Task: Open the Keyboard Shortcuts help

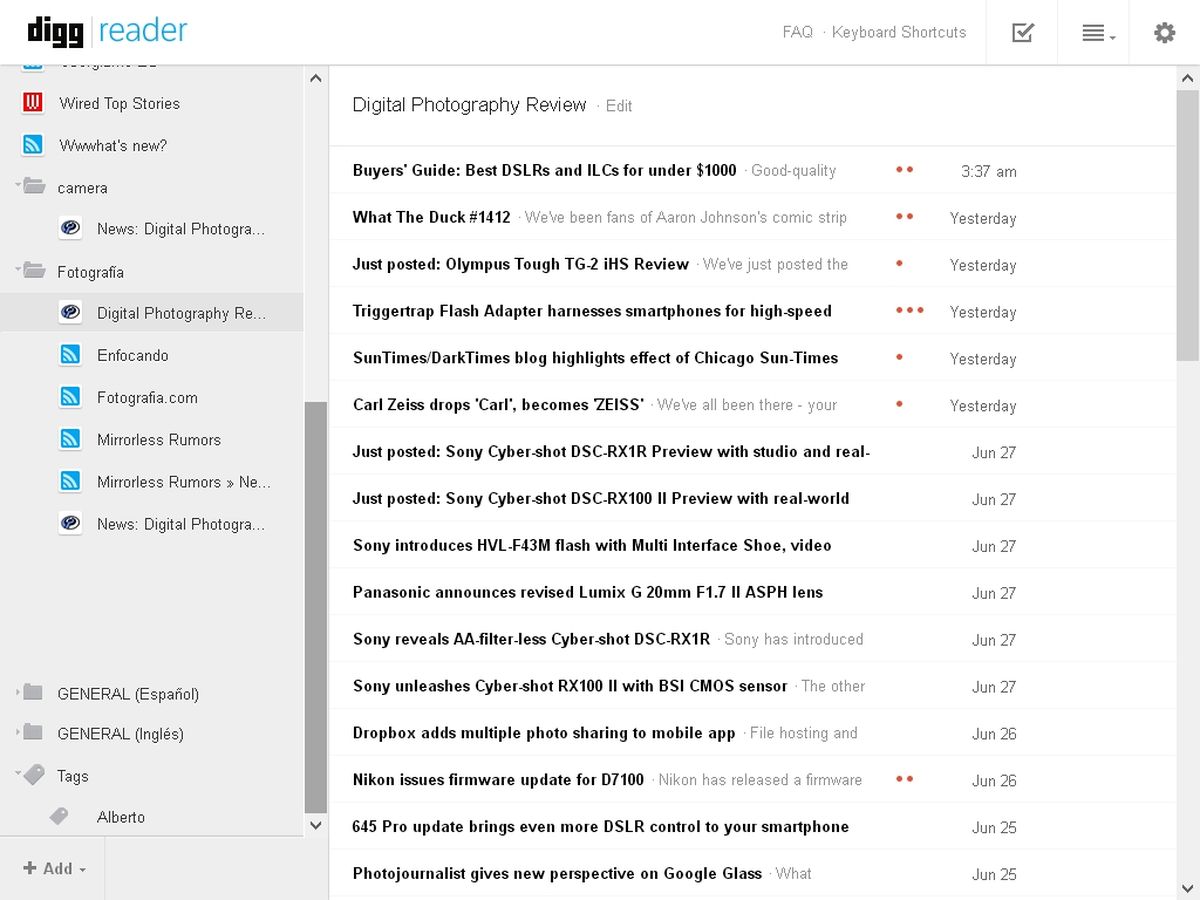Action: [x=898, y=32]
